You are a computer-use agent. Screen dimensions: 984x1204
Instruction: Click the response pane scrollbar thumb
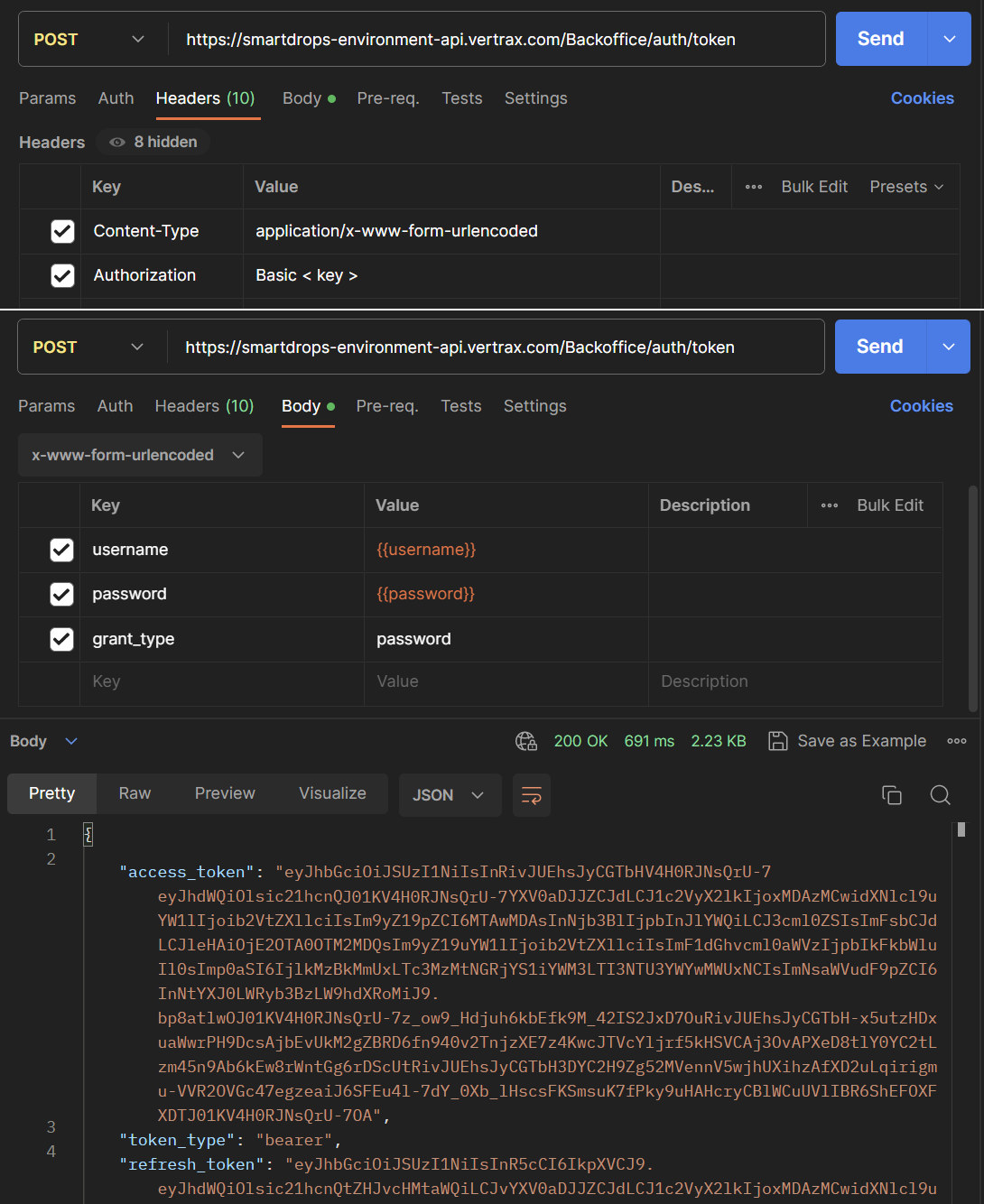click(961, 829)
